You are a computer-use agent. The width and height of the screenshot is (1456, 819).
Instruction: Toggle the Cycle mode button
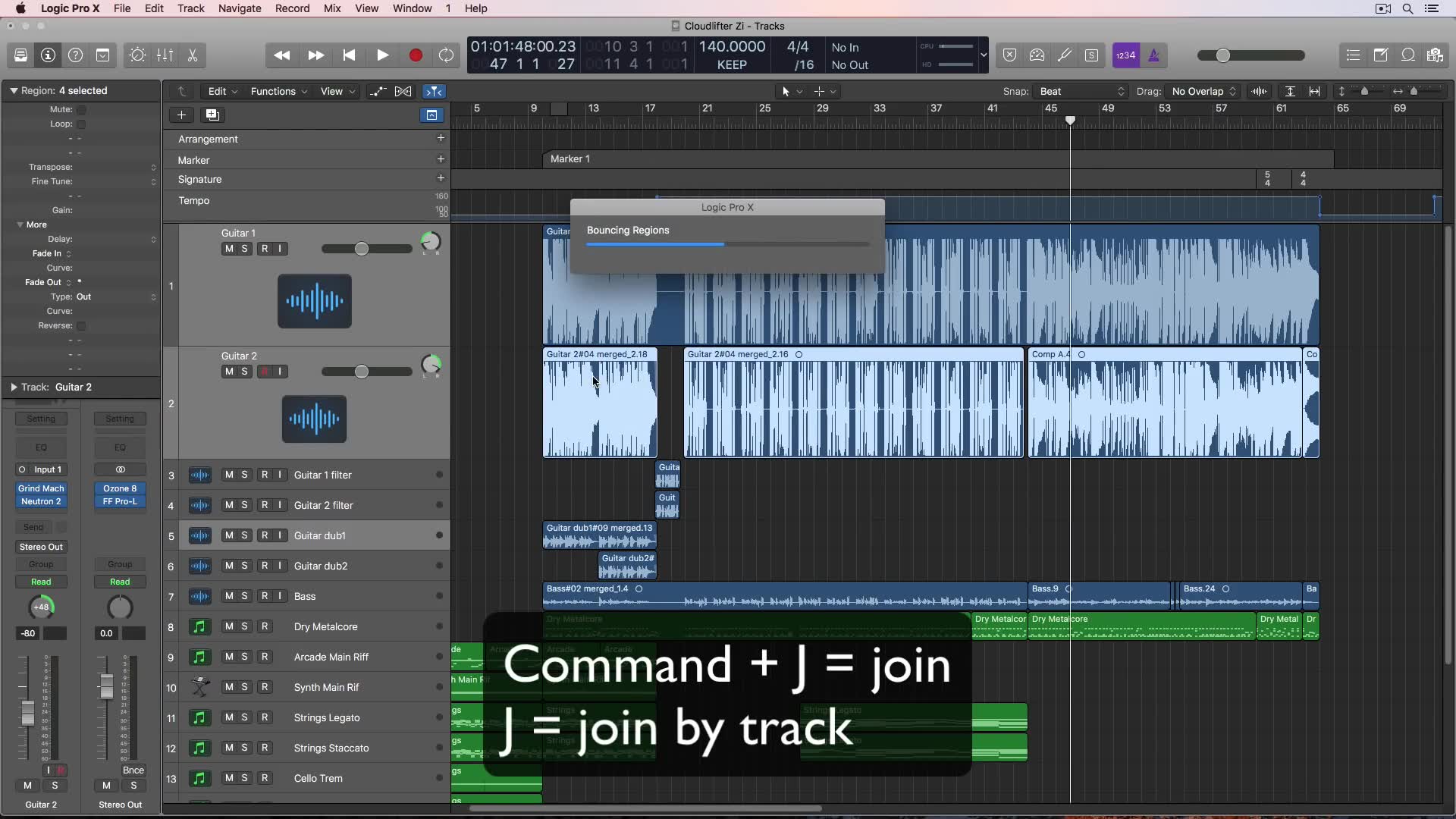(x=447, y=55)
